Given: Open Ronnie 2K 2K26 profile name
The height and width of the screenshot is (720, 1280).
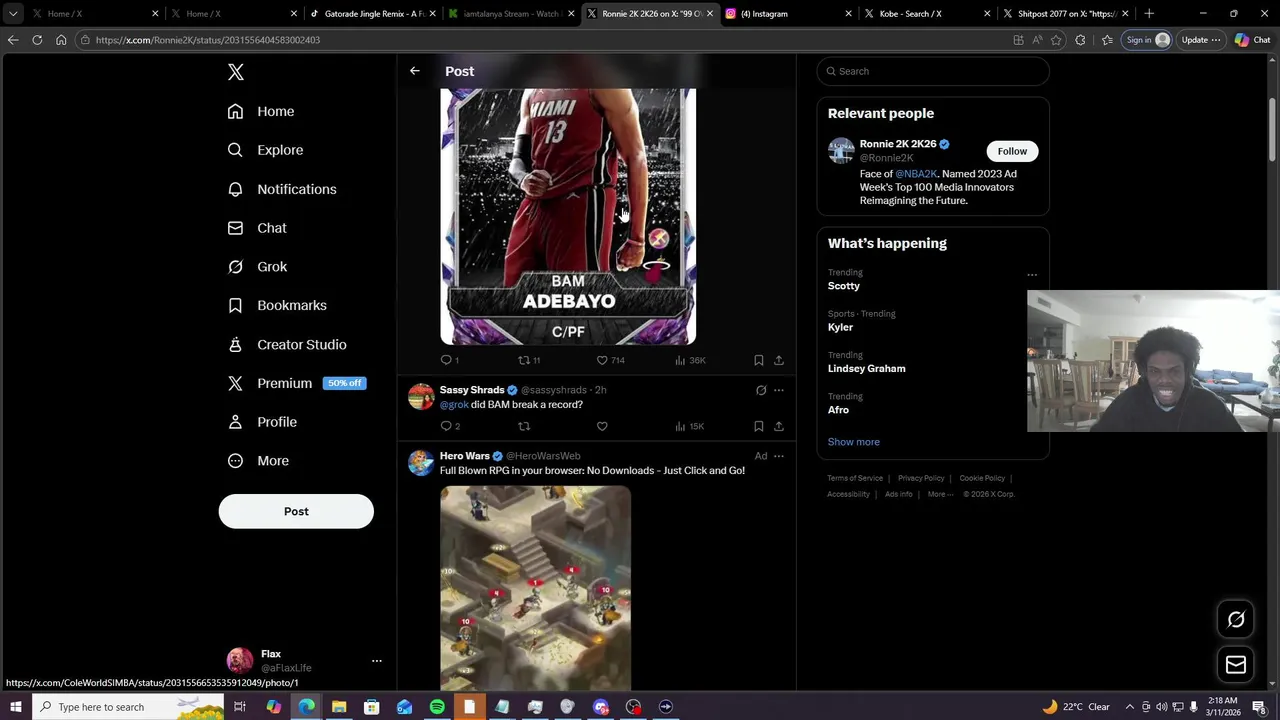Looking at the screenshot, I should click(898, 144).
